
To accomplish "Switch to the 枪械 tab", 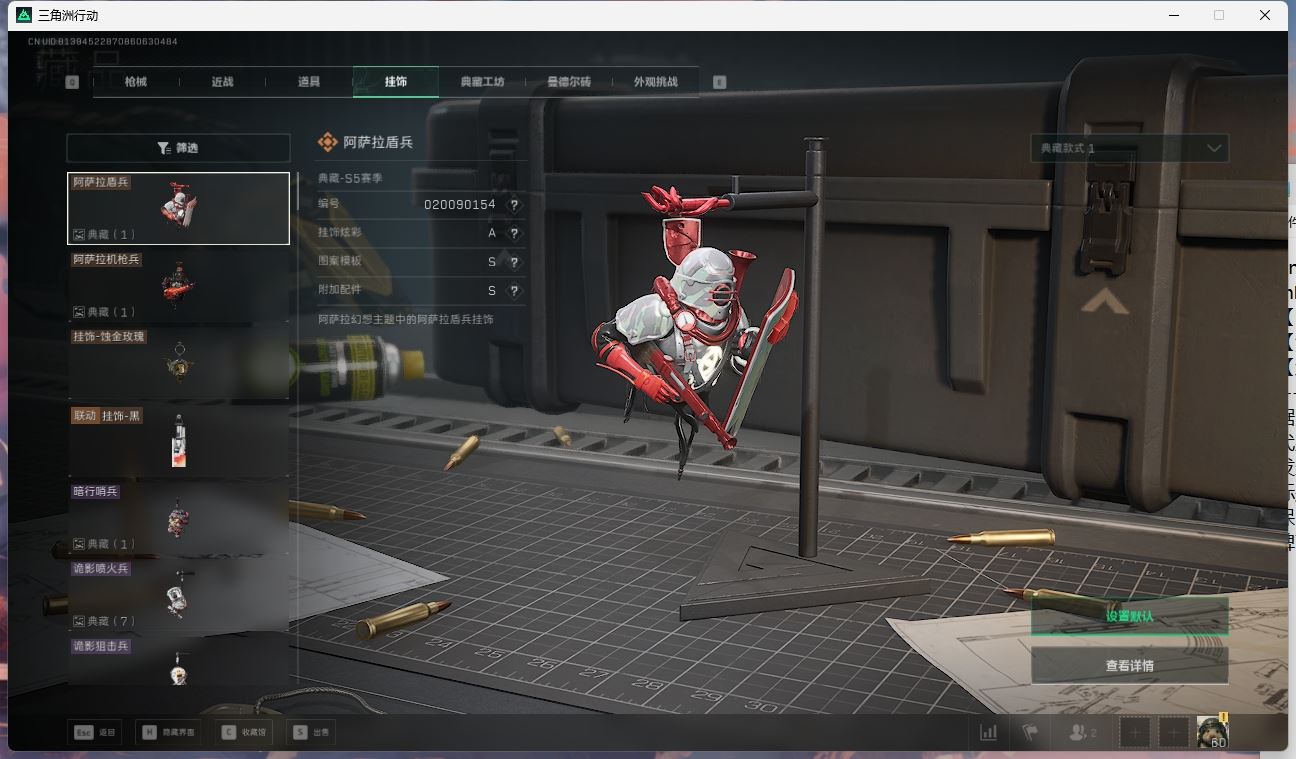I will point(136,82).
